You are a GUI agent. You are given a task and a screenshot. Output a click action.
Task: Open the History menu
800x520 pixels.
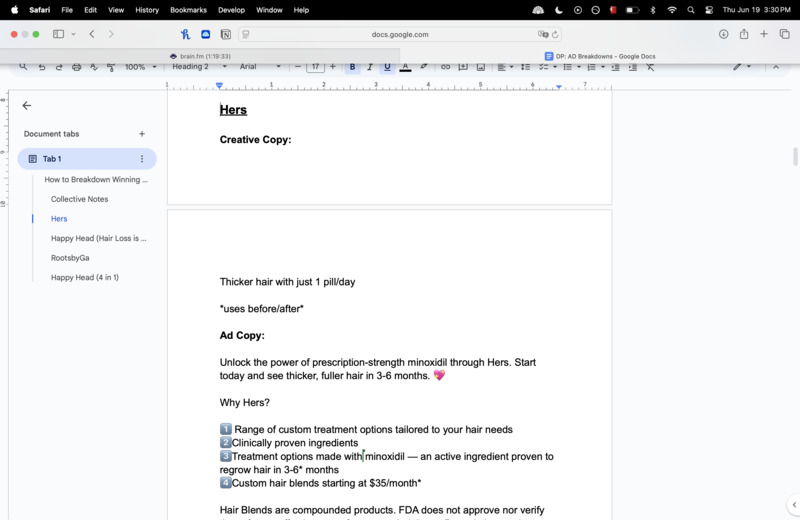147,10
